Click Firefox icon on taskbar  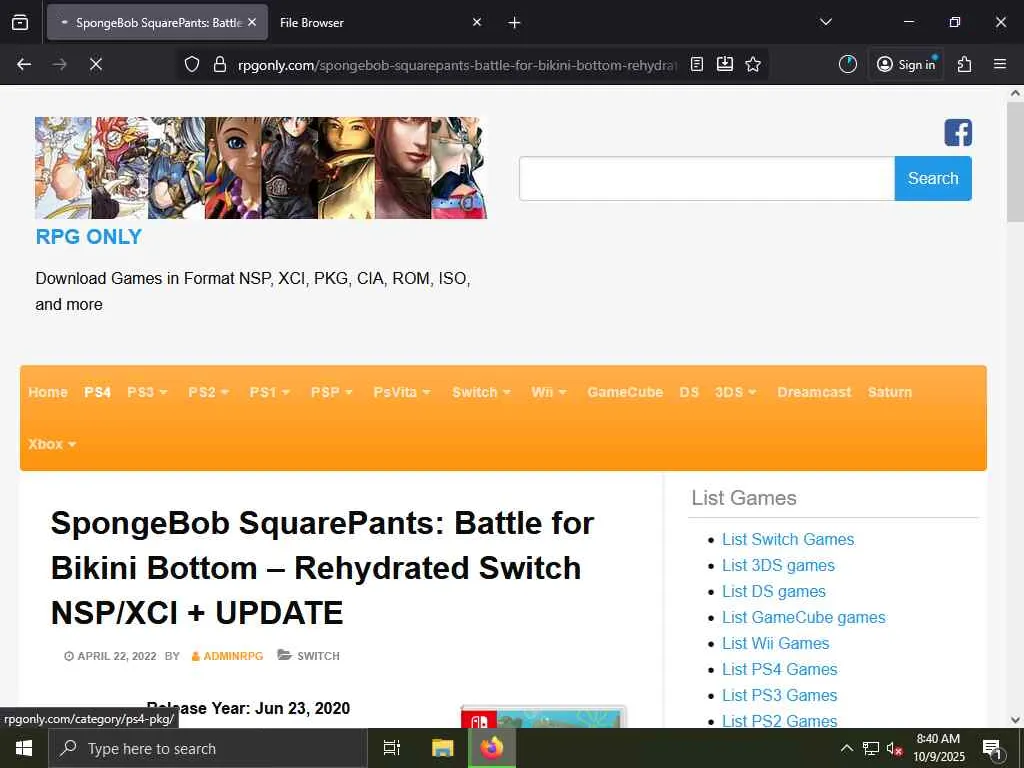pyautogui.click(x=492, y=748)
